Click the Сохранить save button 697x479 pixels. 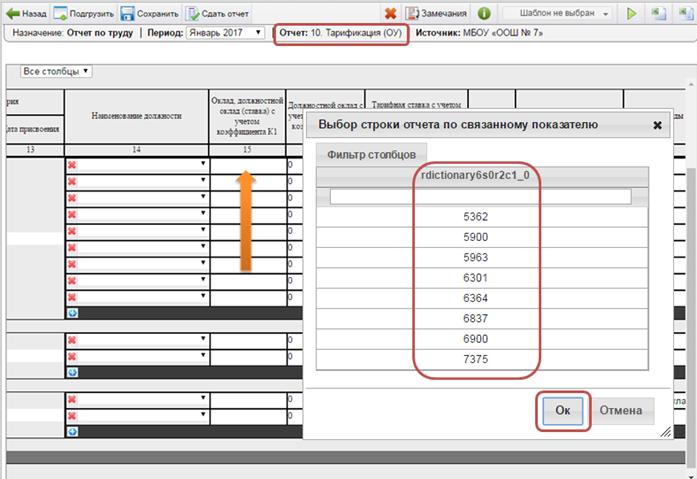[x=149, y=14]
